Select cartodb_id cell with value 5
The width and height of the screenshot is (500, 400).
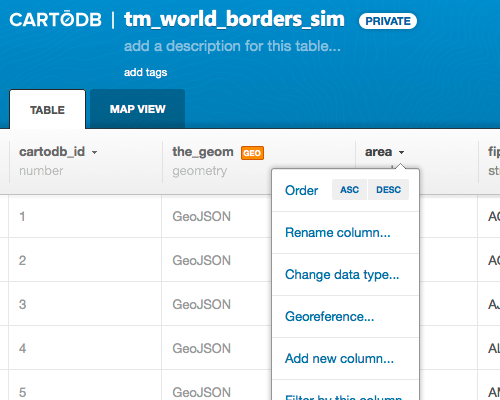(85, 385)
